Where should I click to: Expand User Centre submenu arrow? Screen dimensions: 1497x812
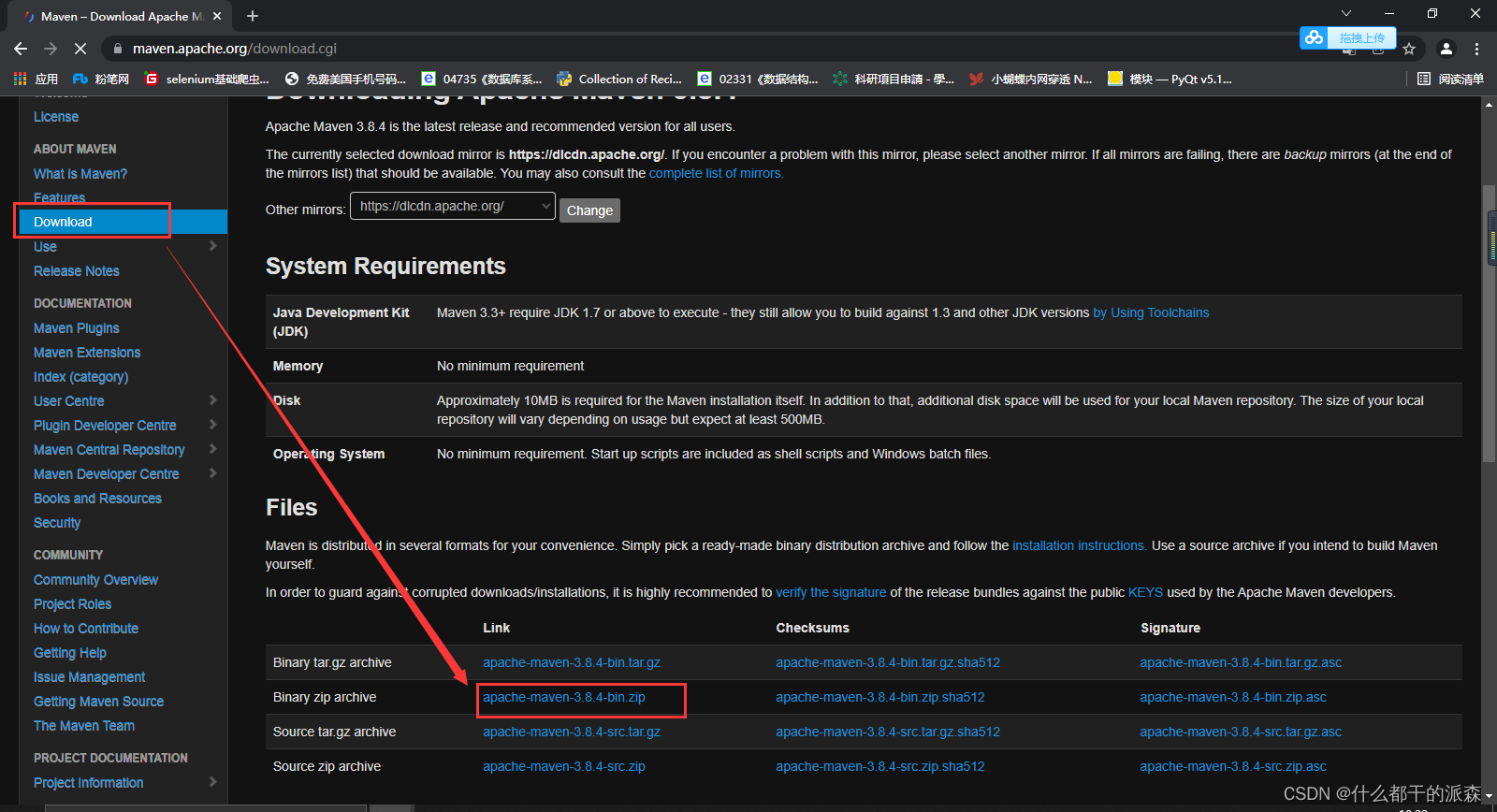pyautogui.click(x=213, y=400)
